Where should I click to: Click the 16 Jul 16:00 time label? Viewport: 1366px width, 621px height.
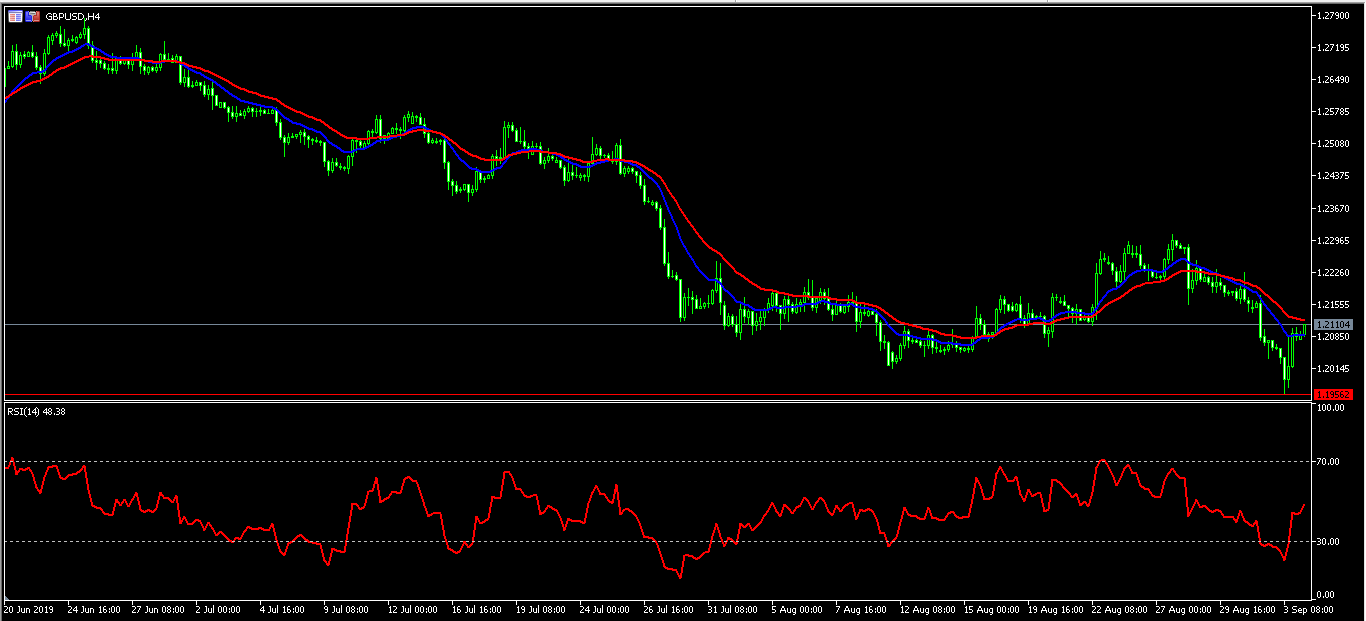(x=476, y=608)
